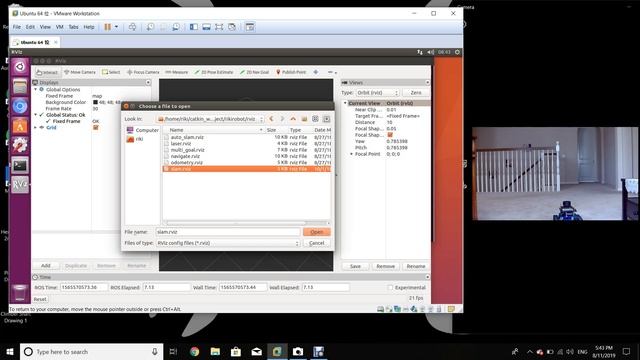Click horizontal scrollbar in file list

[236, 223]
